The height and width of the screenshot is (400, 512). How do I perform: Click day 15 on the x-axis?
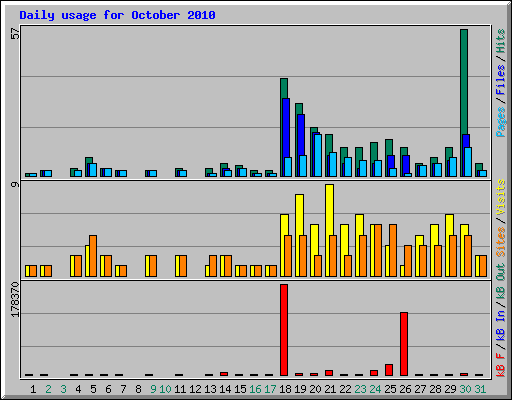click(x=240, y=389)
